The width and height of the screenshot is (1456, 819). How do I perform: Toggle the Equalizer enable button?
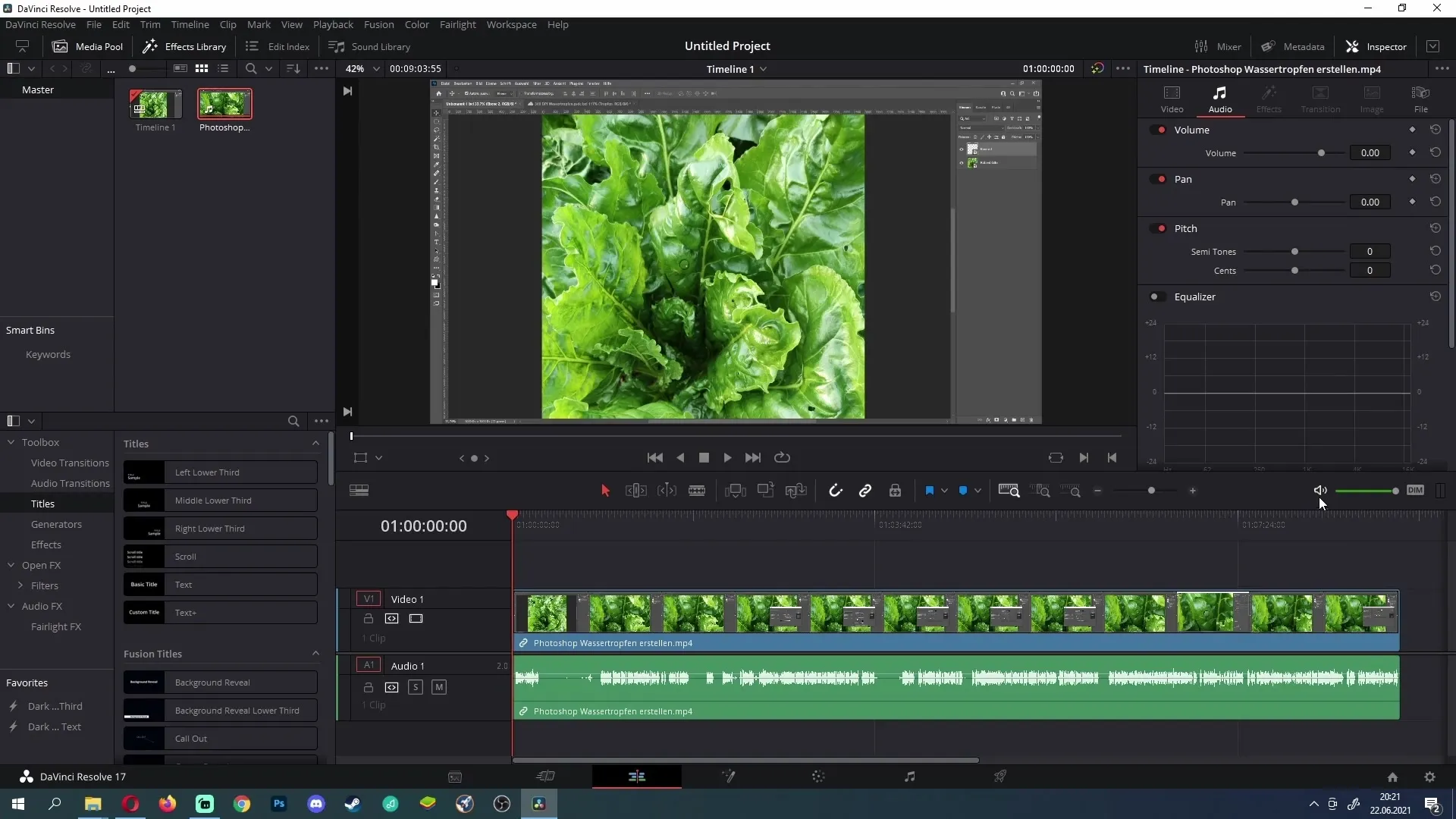click(x=1155, y=296)
